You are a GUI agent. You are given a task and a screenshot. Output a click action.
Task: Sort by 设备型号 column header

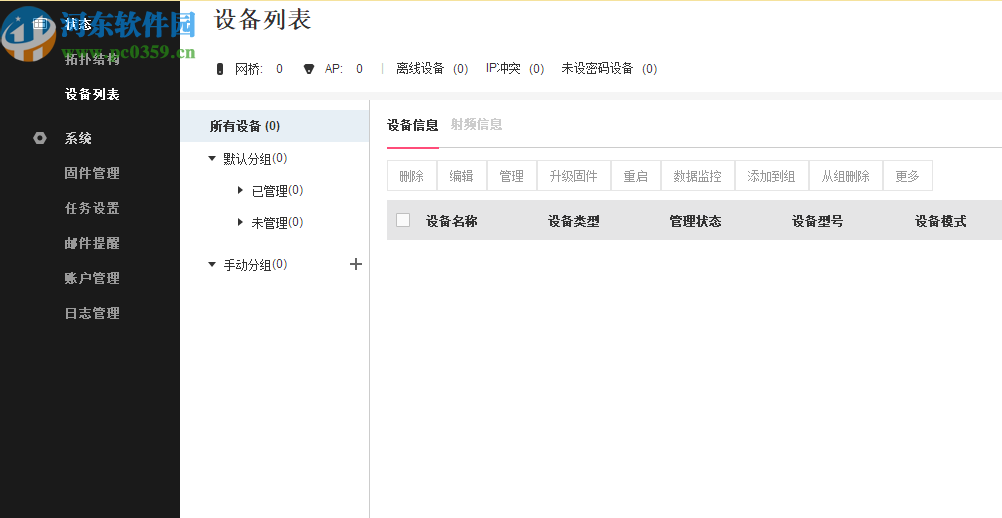(817, 221)
